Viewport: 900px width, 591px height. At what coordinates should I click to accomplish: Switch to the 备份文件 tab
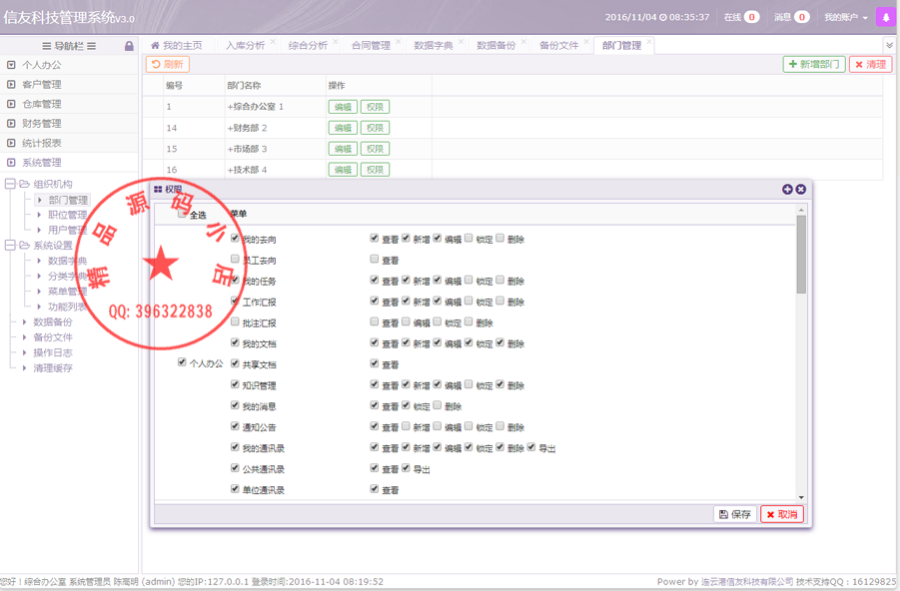click(x=558, y=45)
